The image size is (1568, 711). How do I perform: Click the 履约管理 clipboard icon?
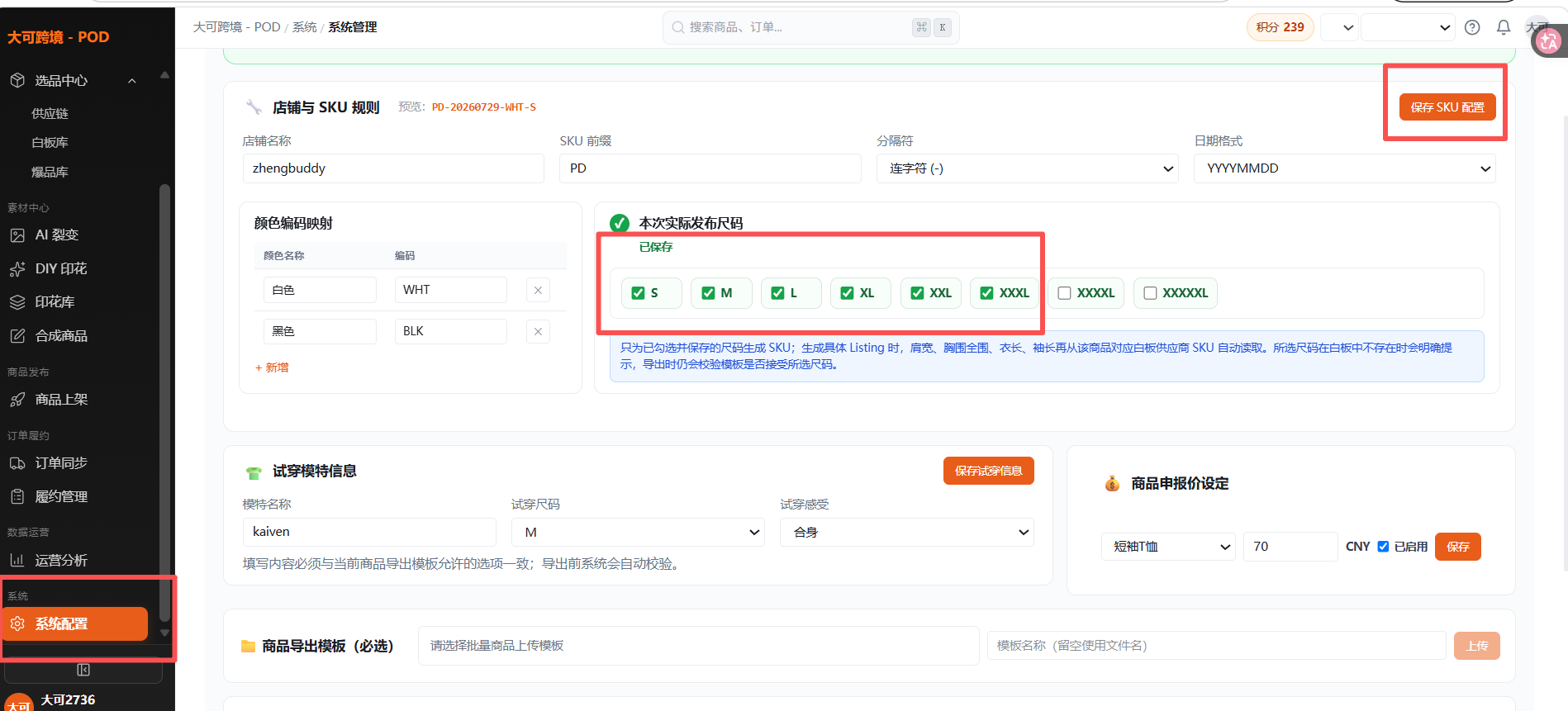(17, 496)
